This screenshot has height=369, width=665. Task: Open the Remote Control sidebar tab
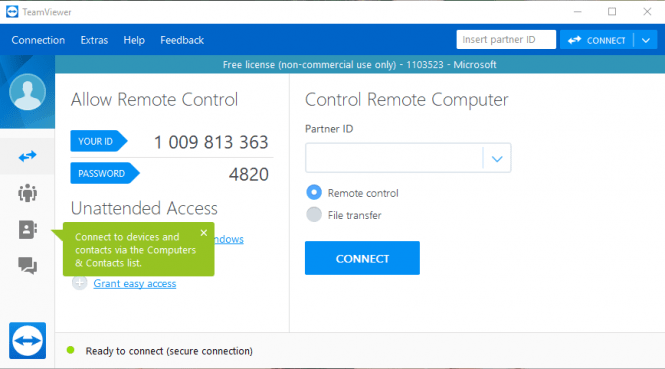tap(27, 156)
